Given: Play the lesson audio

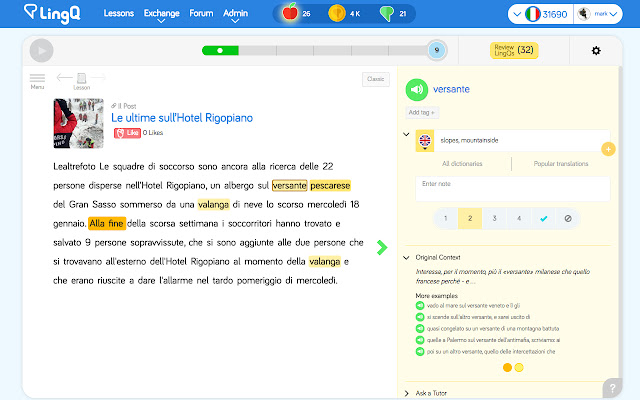Looking at the screenshot, I should (x=41, y=51).
